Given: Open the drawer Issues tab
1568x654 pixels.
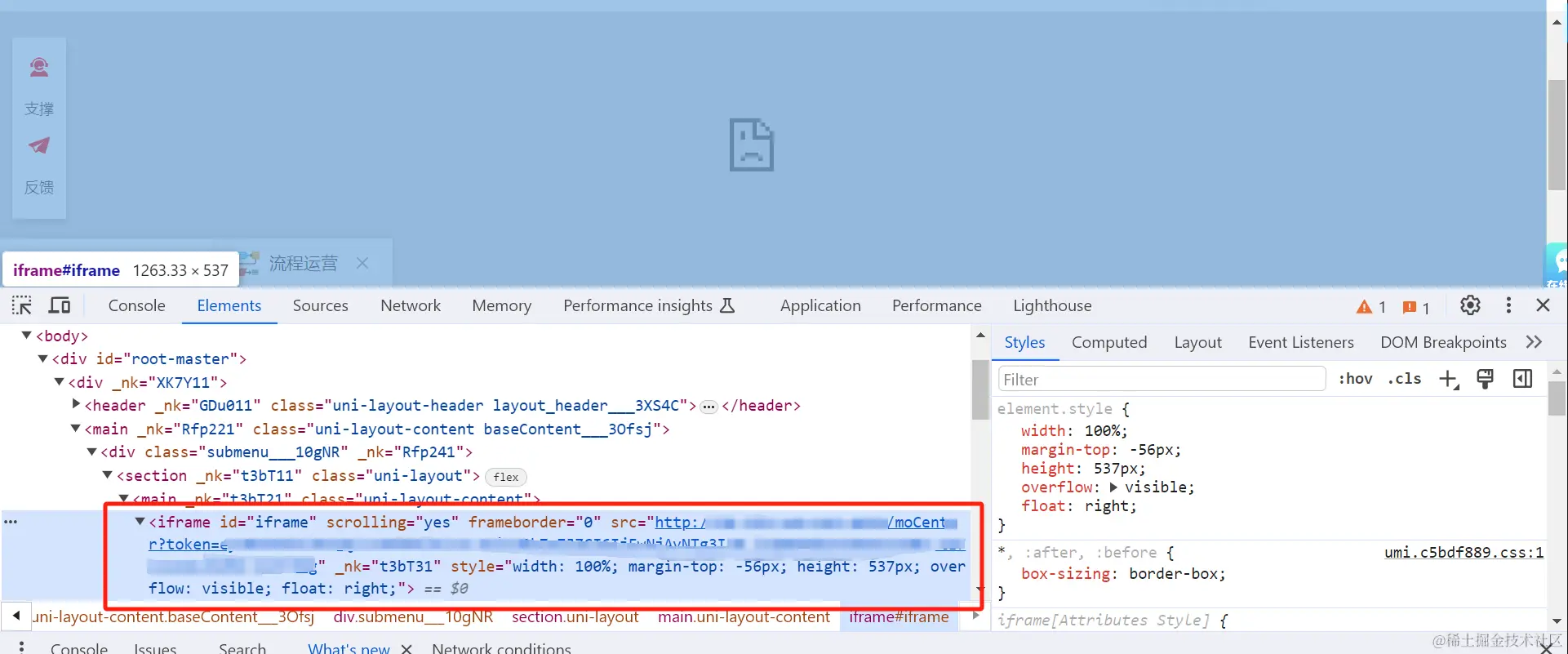Looking at the screenshot, I should [x=155, y=648].
